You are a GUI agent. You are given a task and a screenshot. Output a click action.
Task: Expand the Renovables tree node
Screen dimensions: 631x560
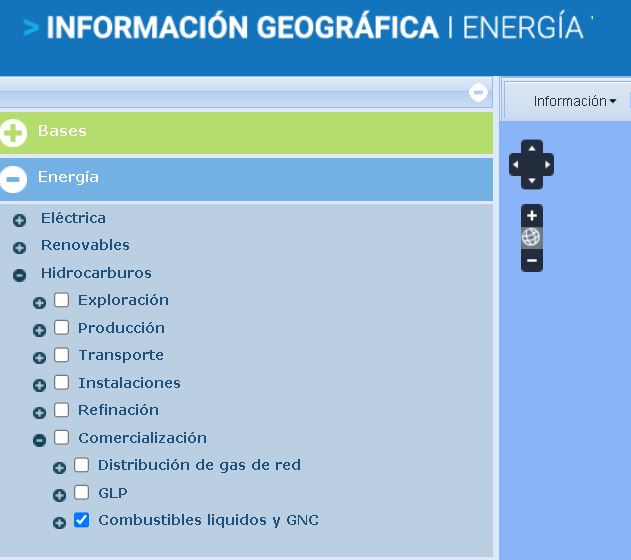tap(19, 247)
